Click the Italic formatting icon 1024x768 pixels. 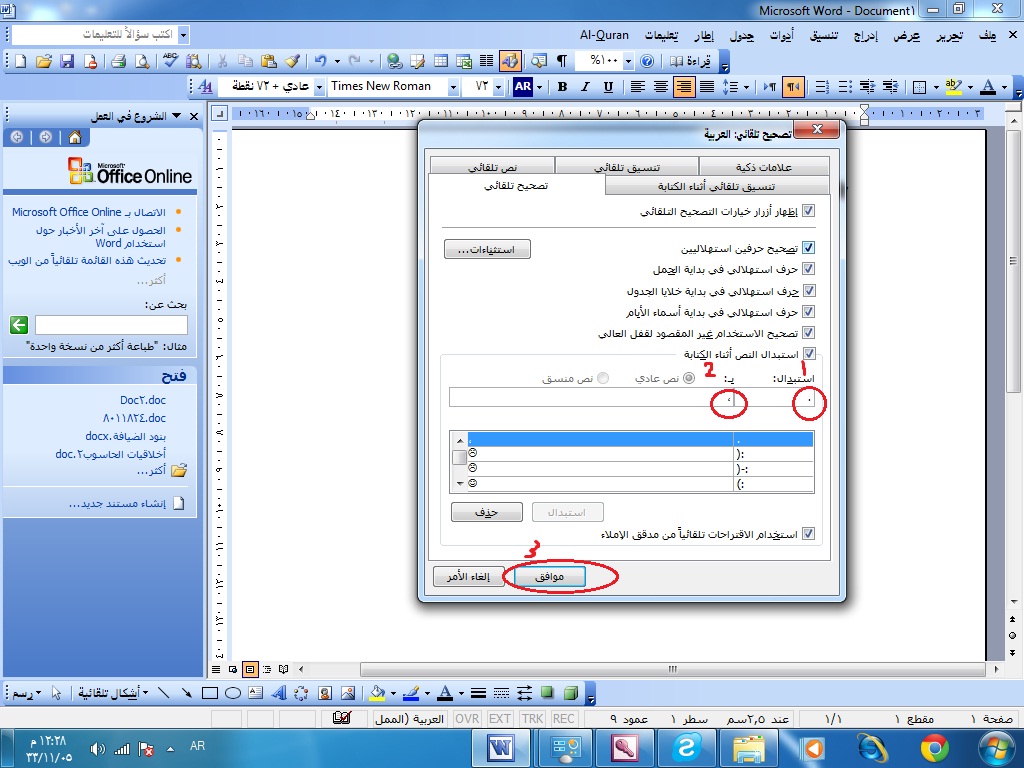[x=585, y=86]
